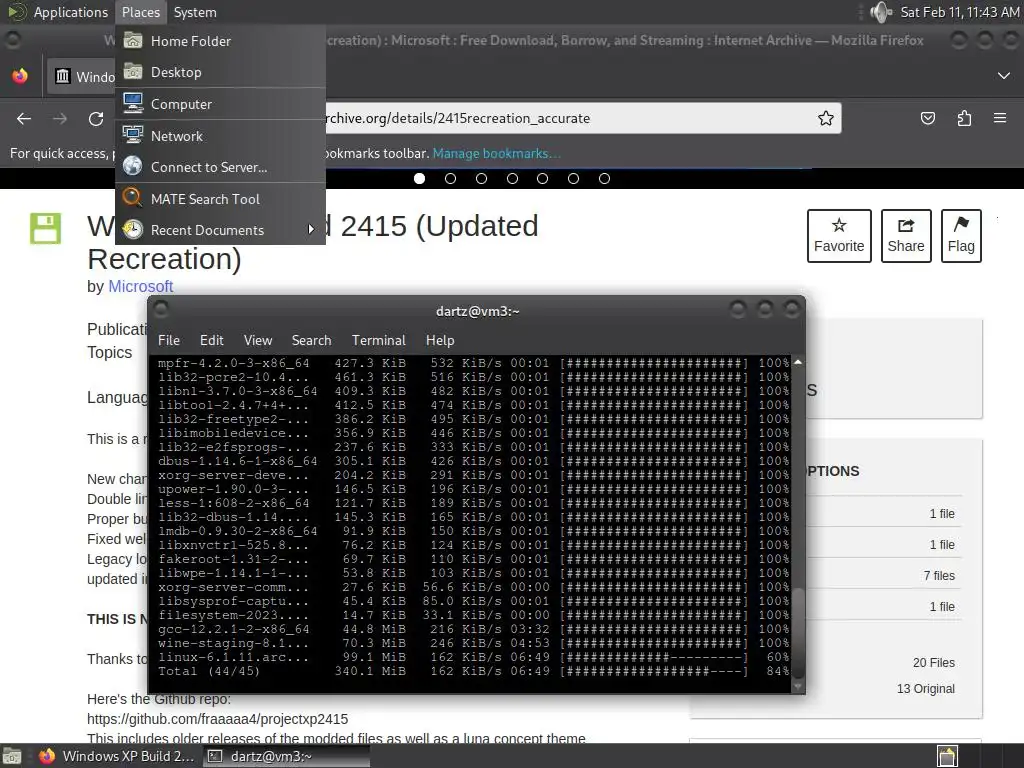Click the dartz@vm3 terminal title bar
The height and width of the screenshot is (768, 1024).
click(477, 311)
